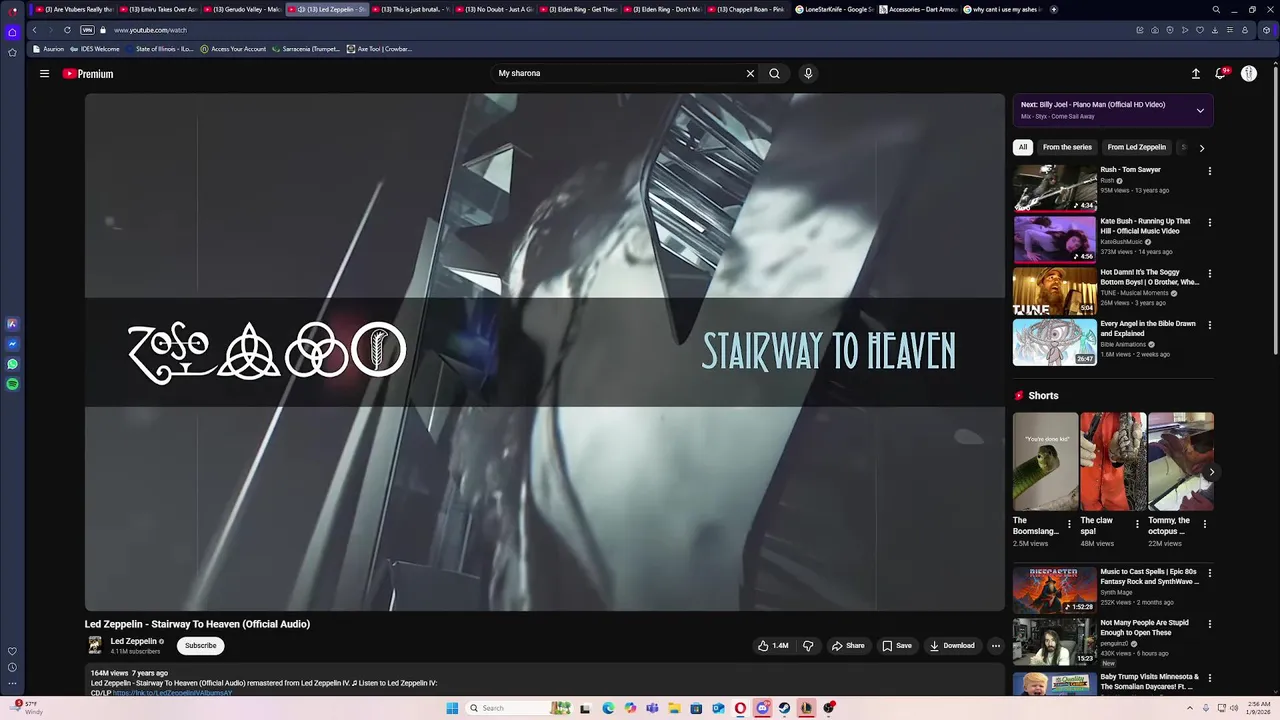Run search with the magnifier button

pos(774,73)
